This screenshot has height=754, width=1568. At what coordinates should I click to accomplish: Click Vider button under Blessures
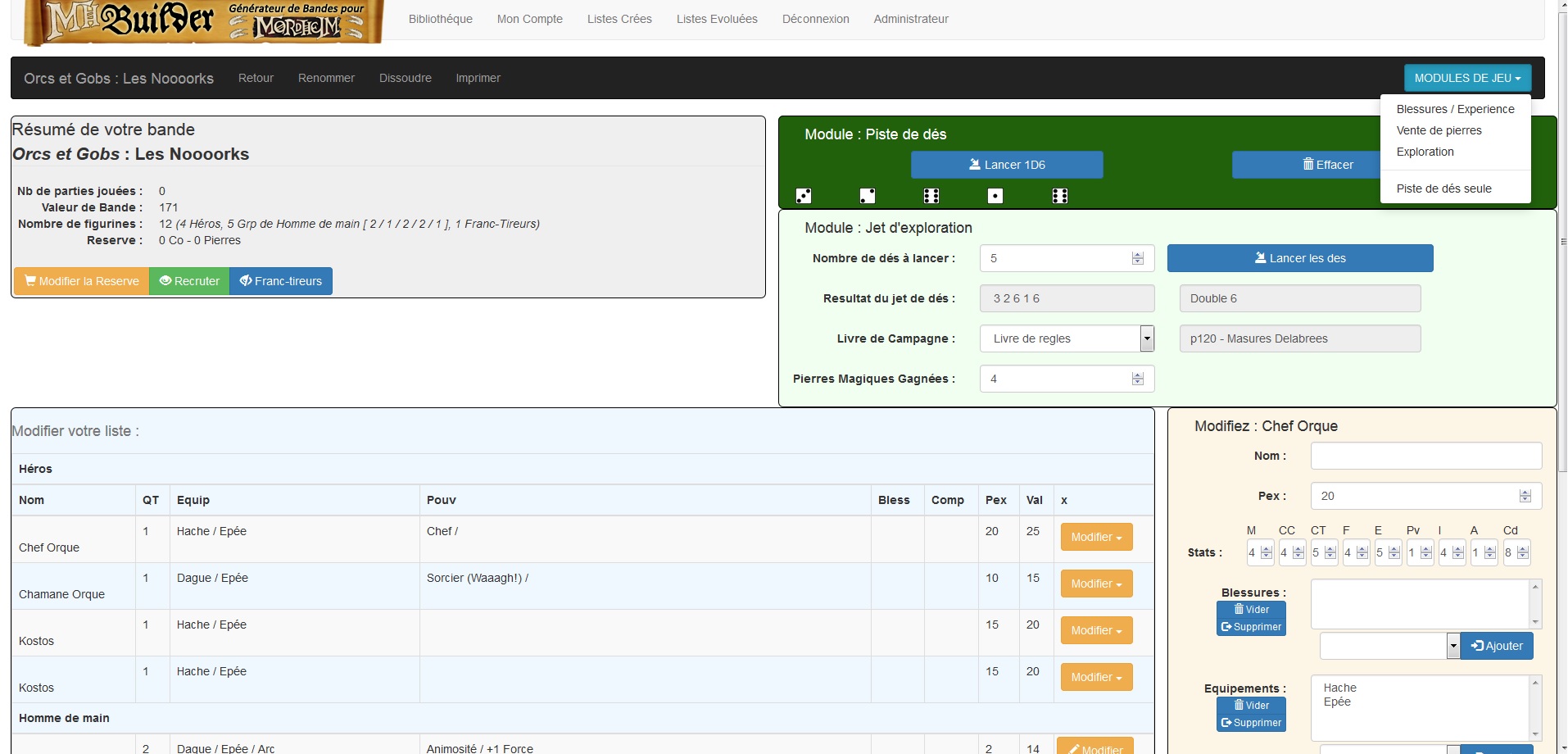1251,610
